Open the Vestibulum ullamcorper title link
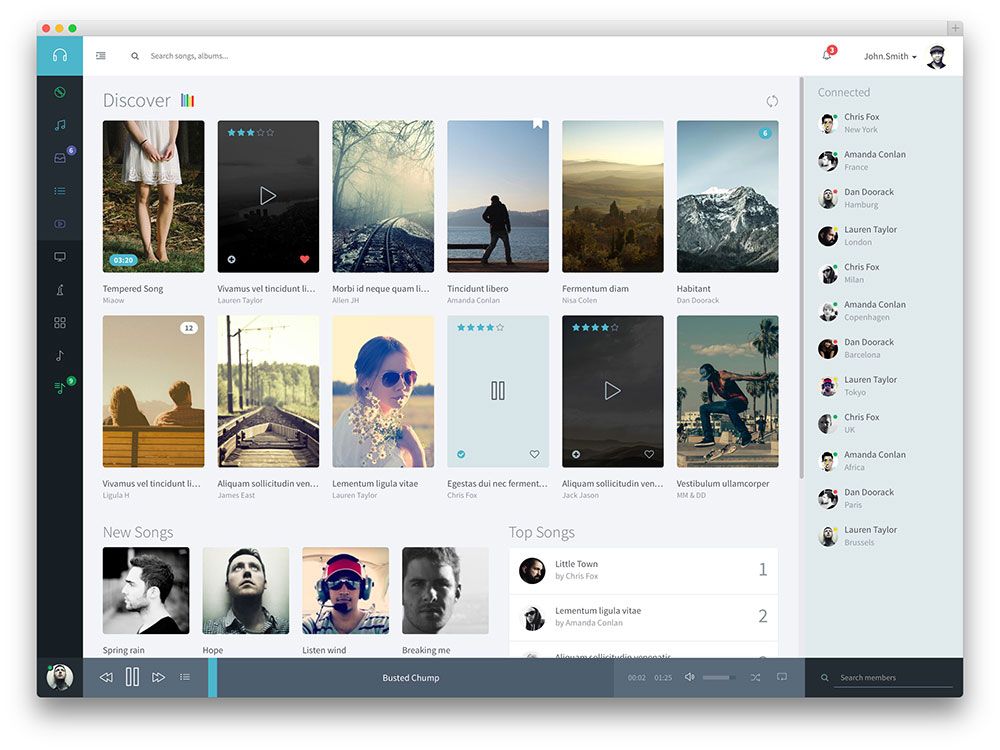 point(723,483)
